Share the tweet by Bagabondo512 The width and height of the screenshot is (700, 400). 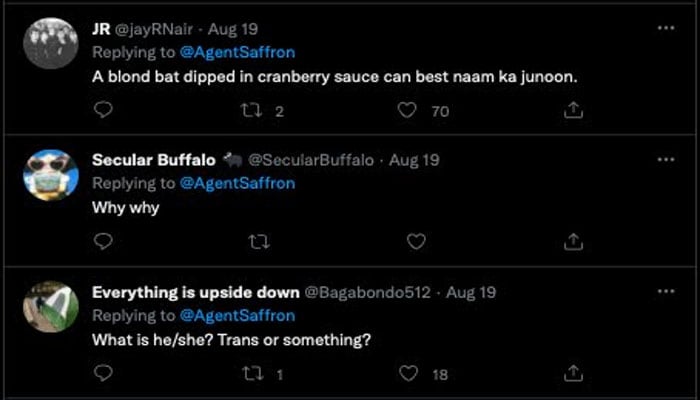point(573,373)
